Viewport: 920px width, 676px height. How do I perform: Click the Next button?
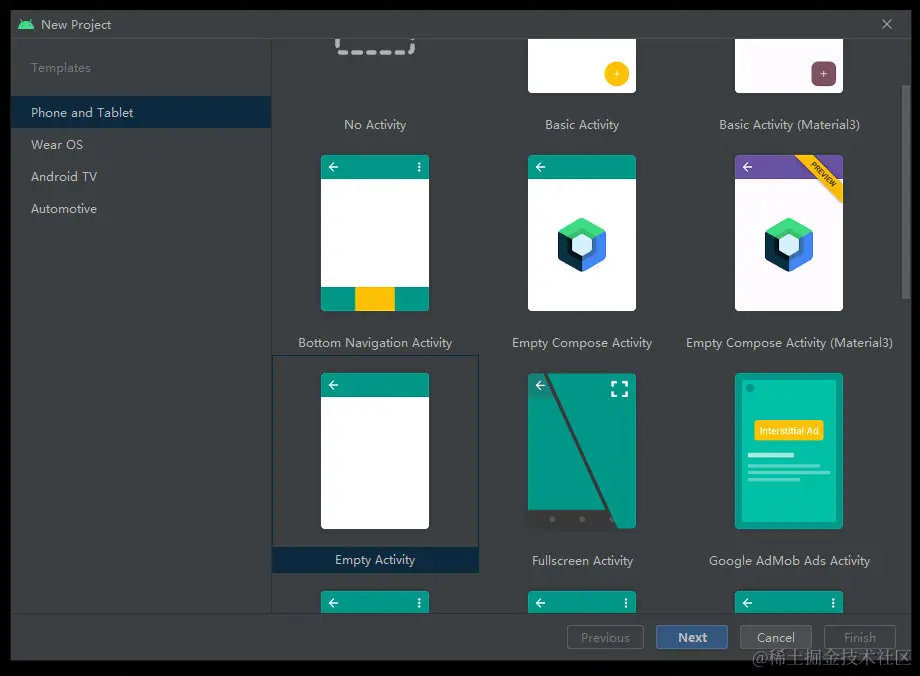pyautogui.click(x=692, y=637)
